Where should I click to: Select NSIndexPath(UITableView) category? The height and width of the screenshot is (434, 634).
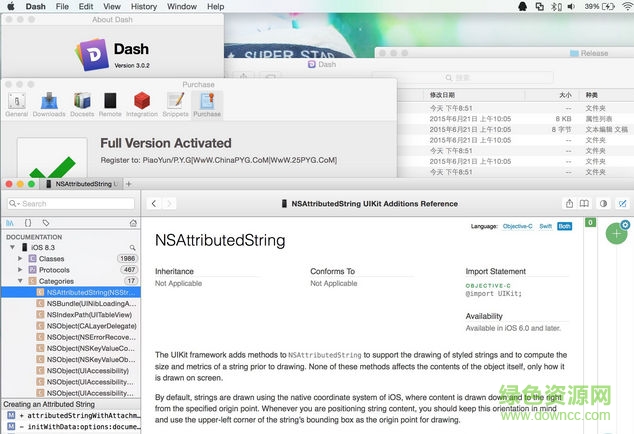pyautogui.click(x=71, y=315)
